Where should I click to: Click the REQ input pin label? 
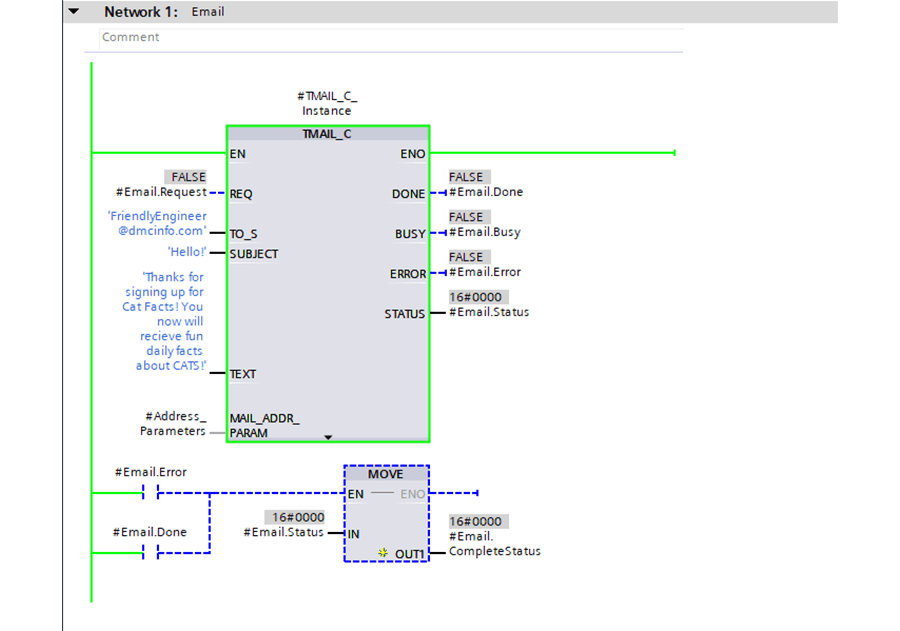[x=241, y=194]
